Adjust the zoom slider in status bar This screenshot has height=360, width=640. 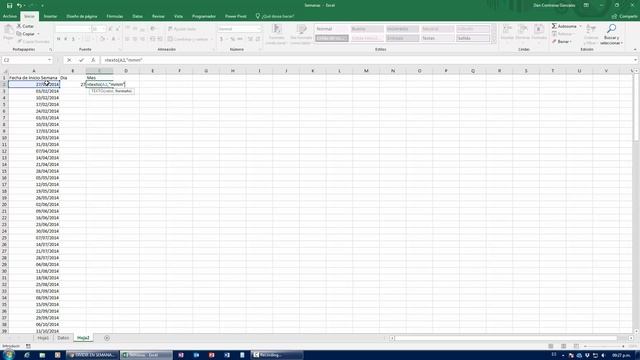pos(604,346)
